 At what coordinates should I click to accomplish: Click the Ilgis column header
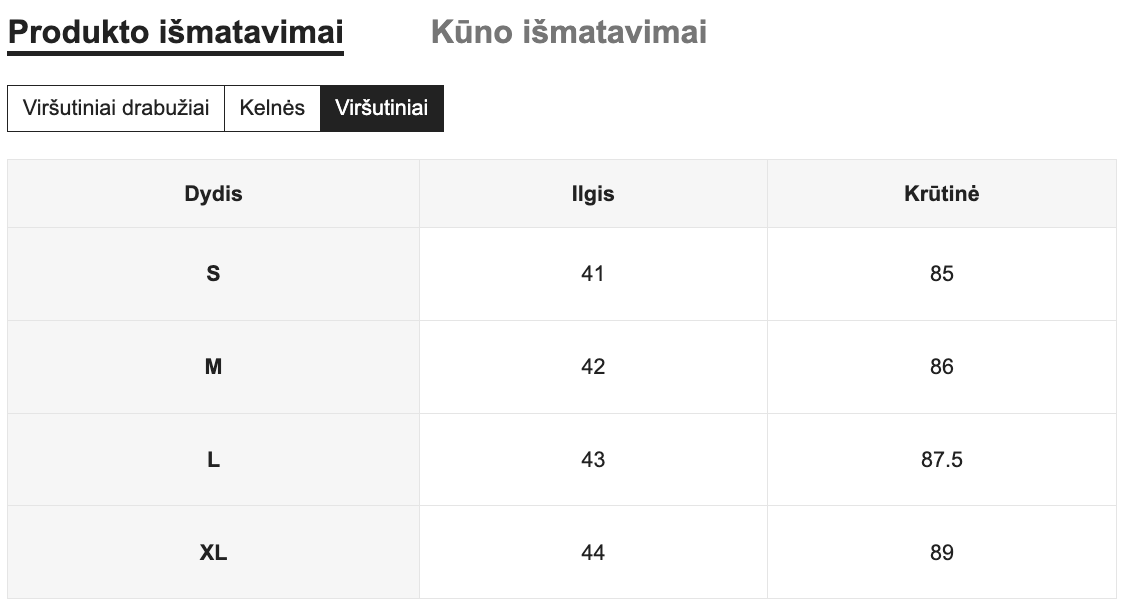[x=593, y=194]
